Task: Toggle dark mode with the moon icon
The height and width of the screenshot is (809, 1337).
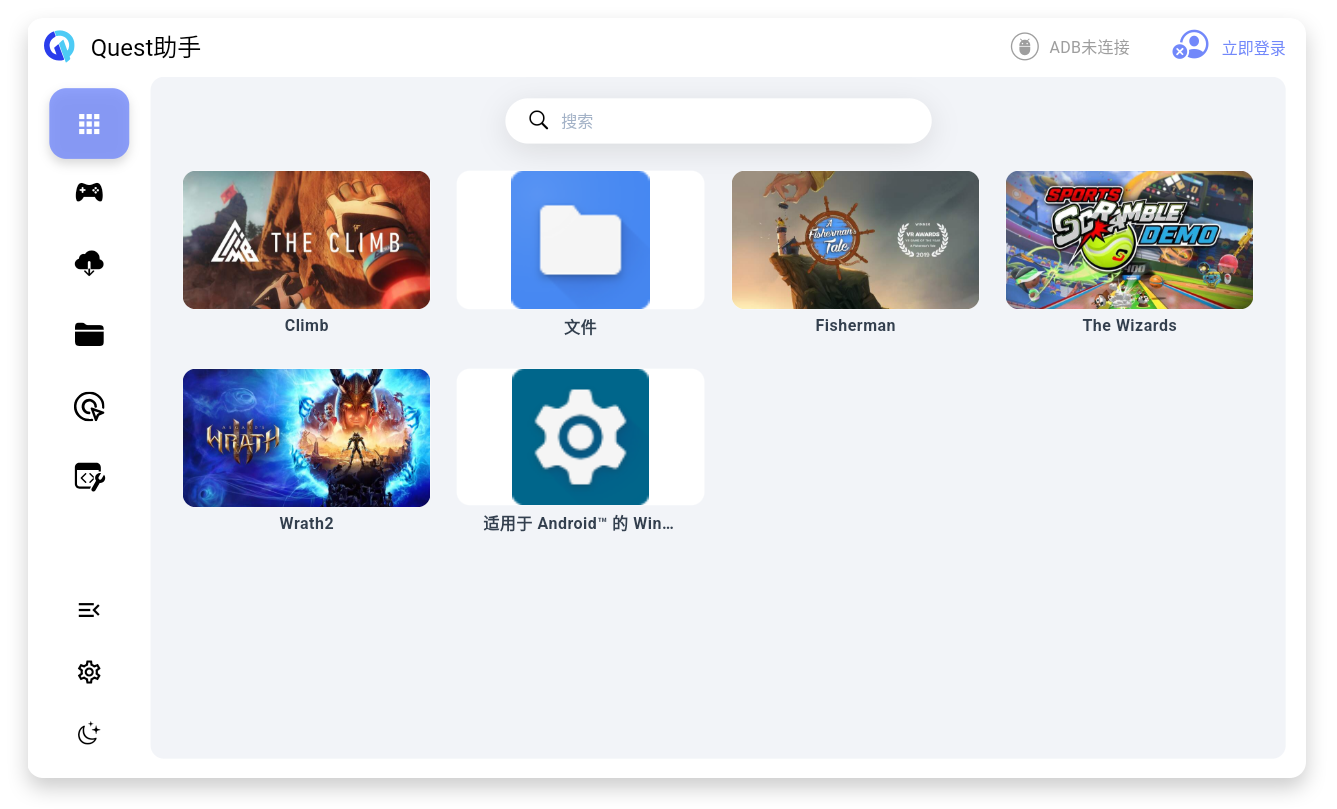Action: click(x=89, y=734)
